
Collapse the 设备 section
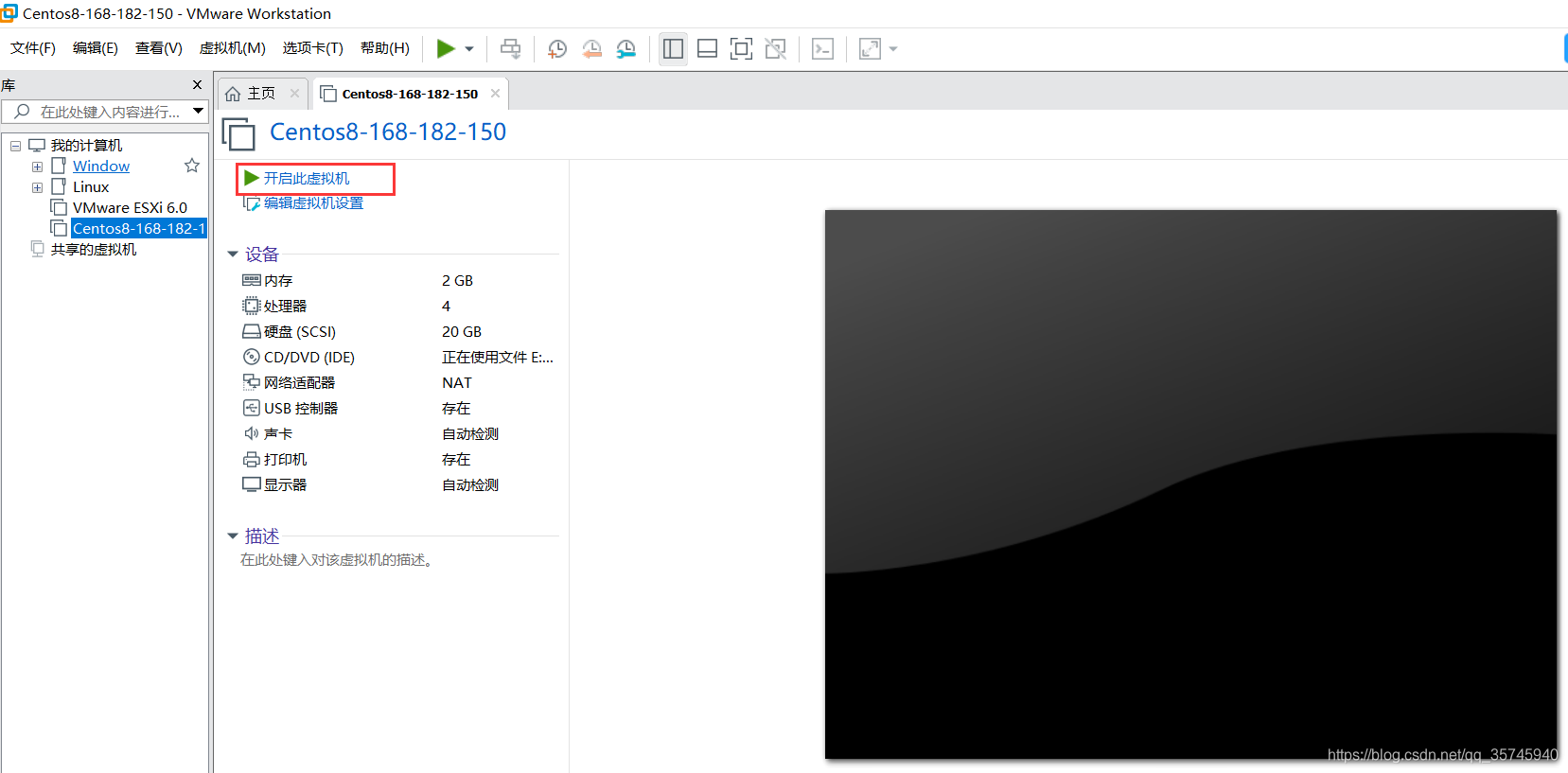(x=233, y=255)
